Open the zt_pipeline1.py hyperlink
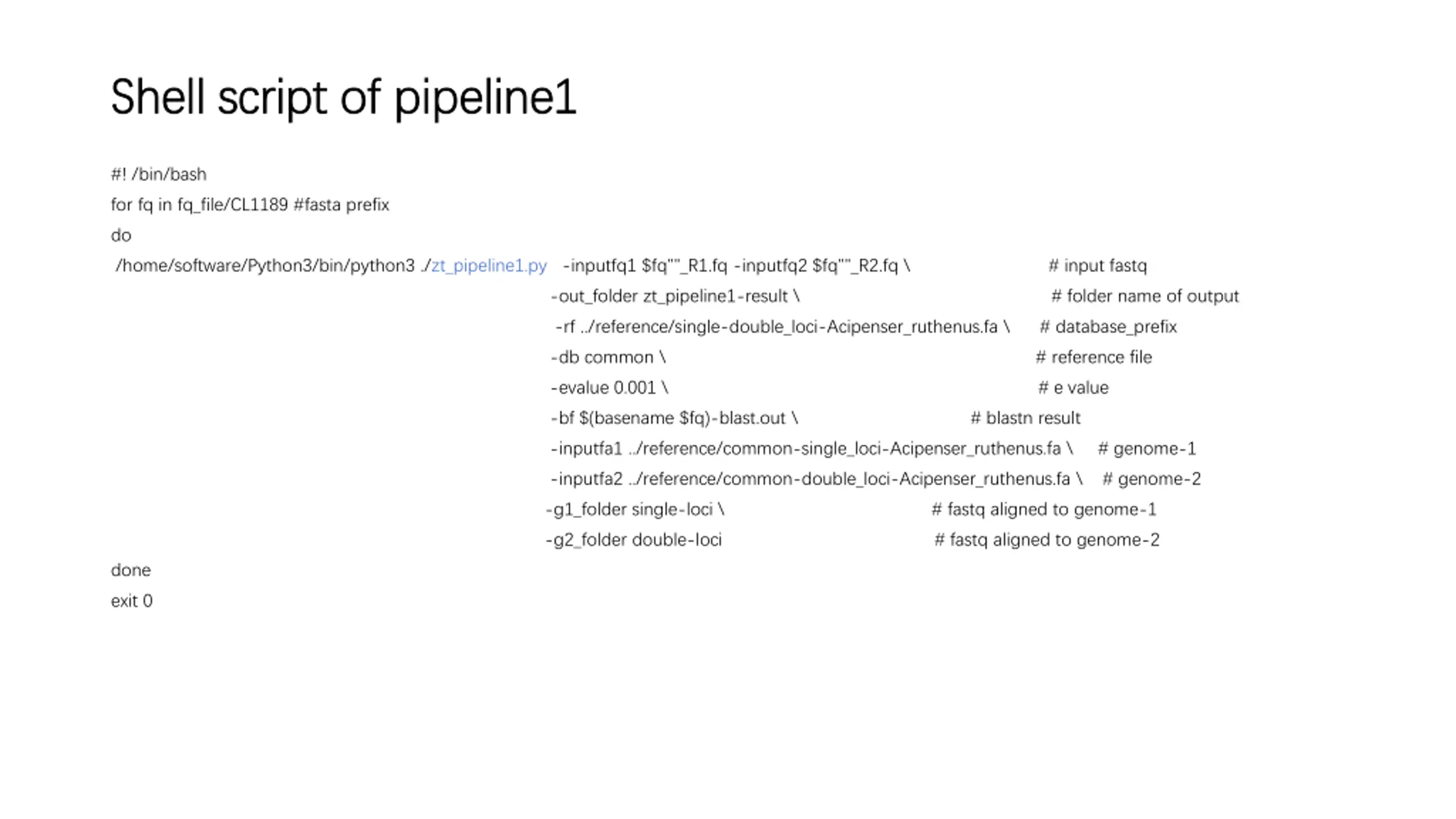This screenshot has width=1456, height=819. [489, 266]
